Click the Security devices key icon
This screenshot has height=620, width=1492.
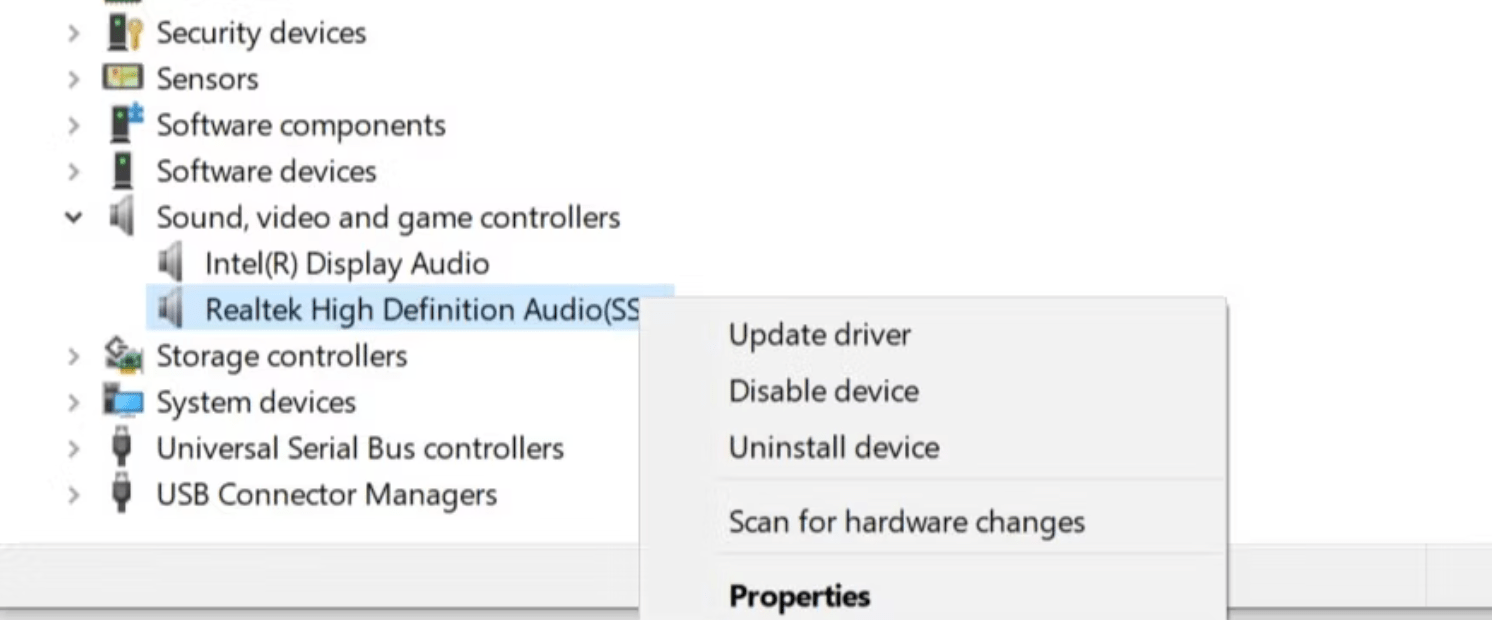pyautogui.click(x=122, y=32)
